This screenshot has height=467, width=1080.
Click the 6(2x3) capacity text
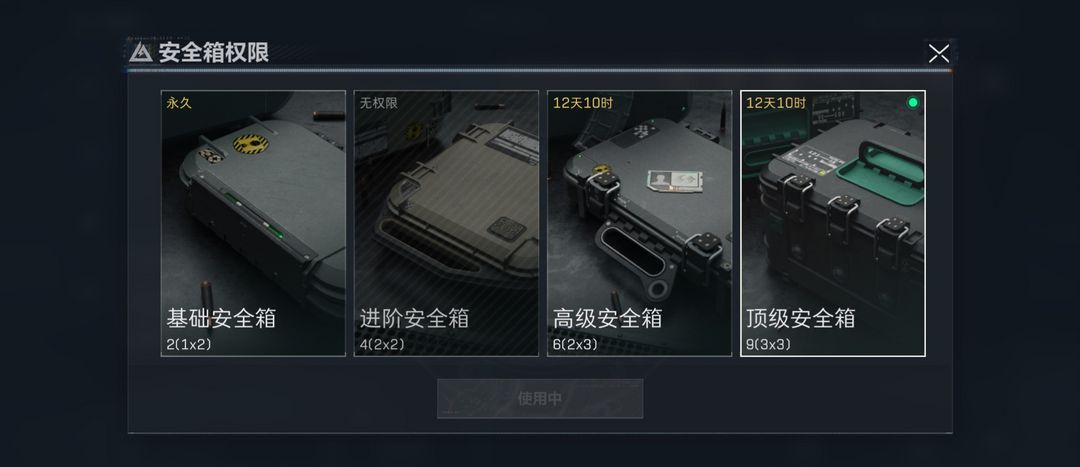(x=575, y=344)
